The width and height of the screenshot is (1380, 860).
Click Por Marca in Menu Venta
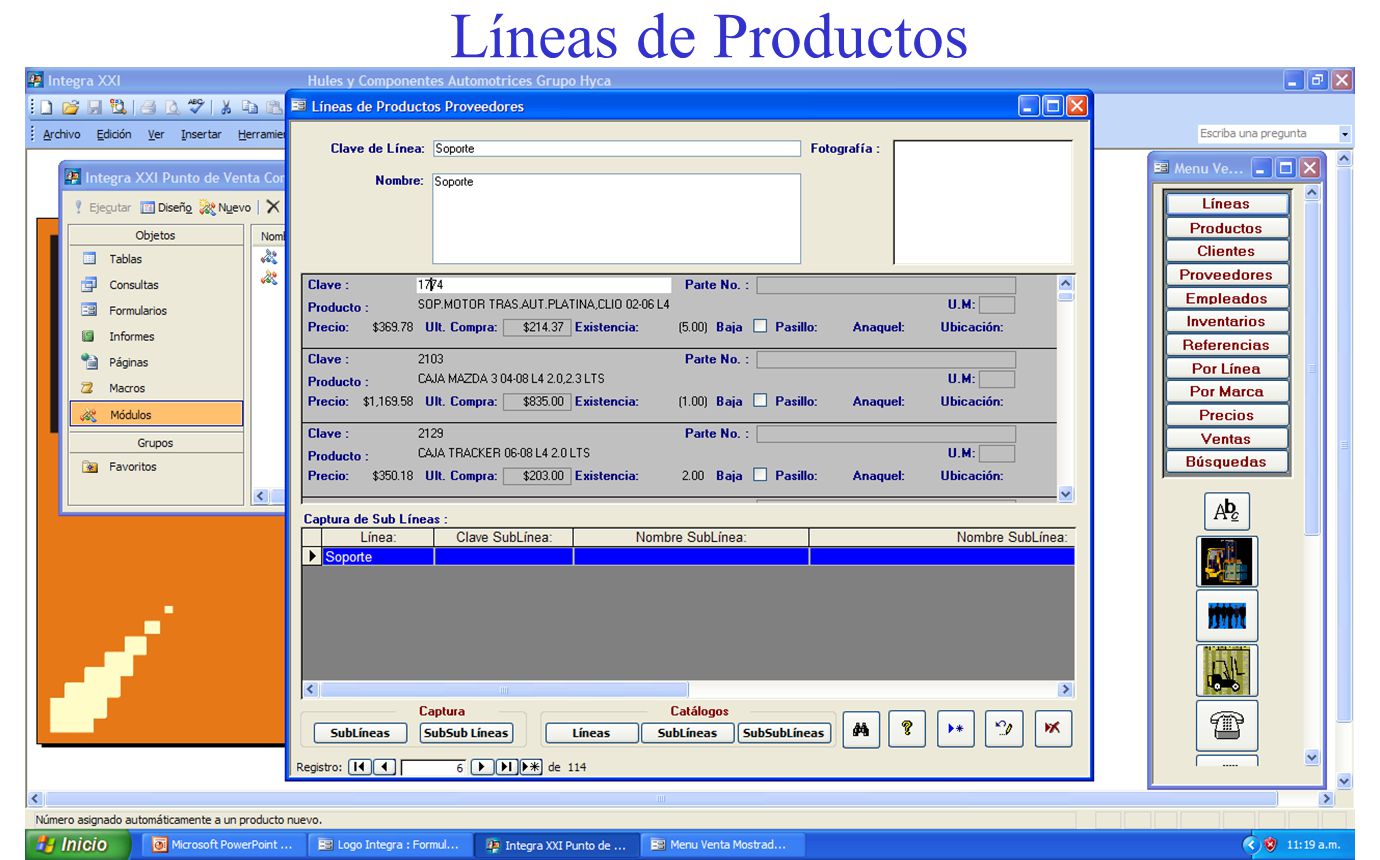(1226, 392)
